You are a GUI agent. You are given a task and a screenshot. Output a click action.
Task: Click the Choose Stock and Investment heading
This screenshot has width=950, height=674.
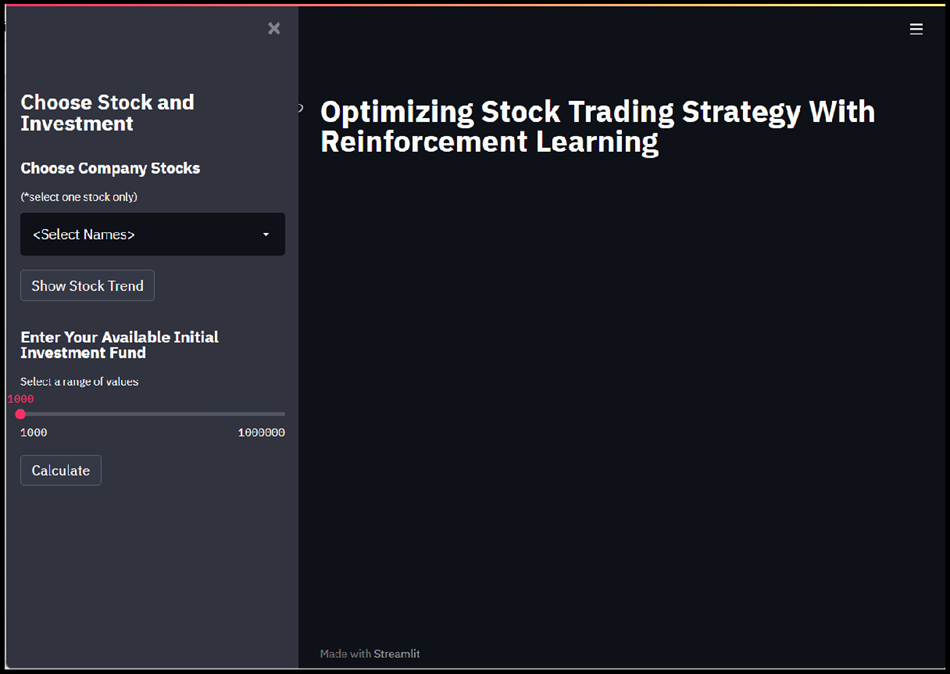107,113
